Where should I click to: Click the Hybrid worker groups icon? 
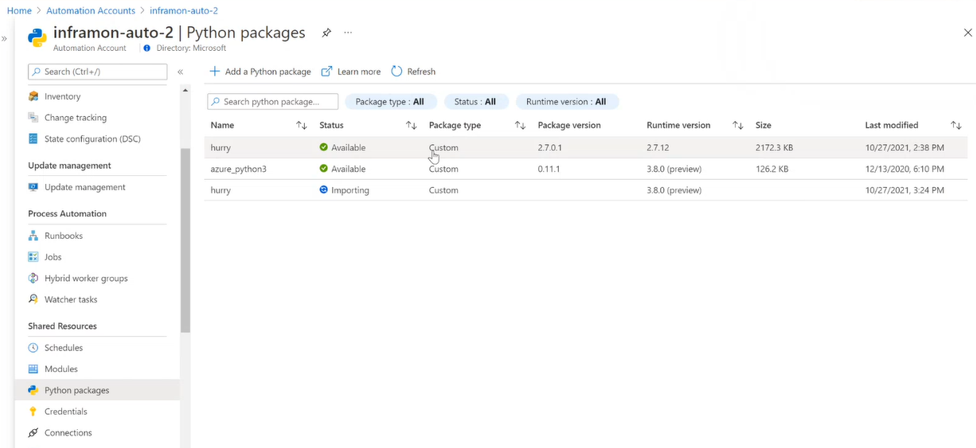(x=33, y=278)
